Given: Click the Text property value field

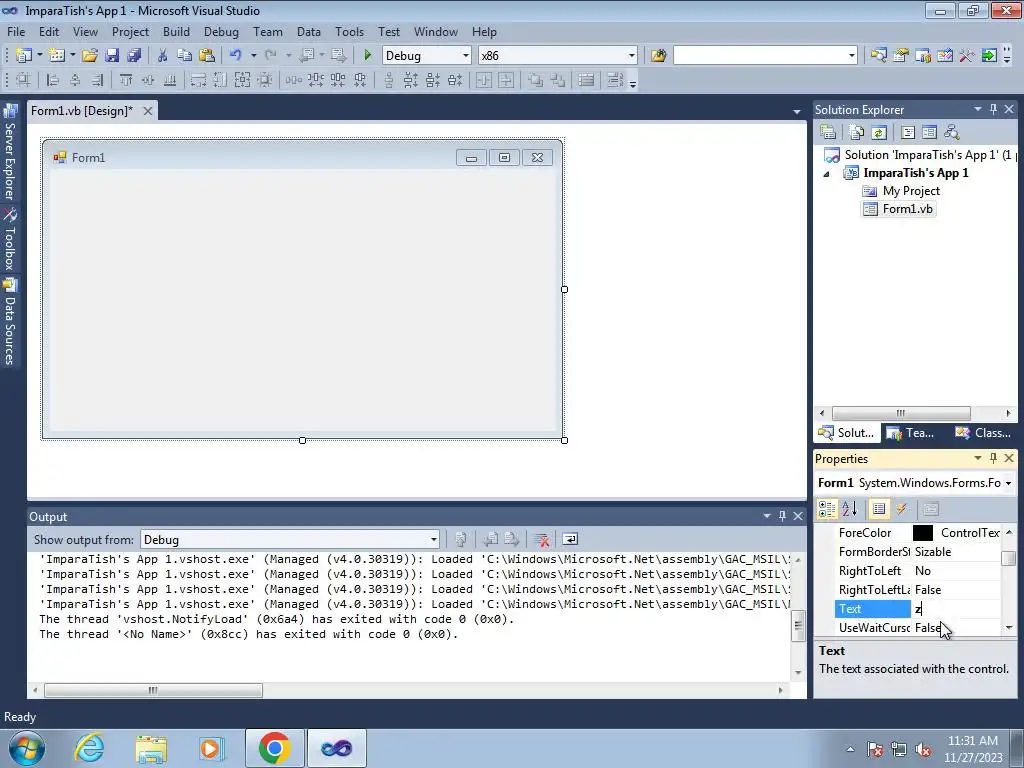Looking at the screenshot, I should 955,609.
